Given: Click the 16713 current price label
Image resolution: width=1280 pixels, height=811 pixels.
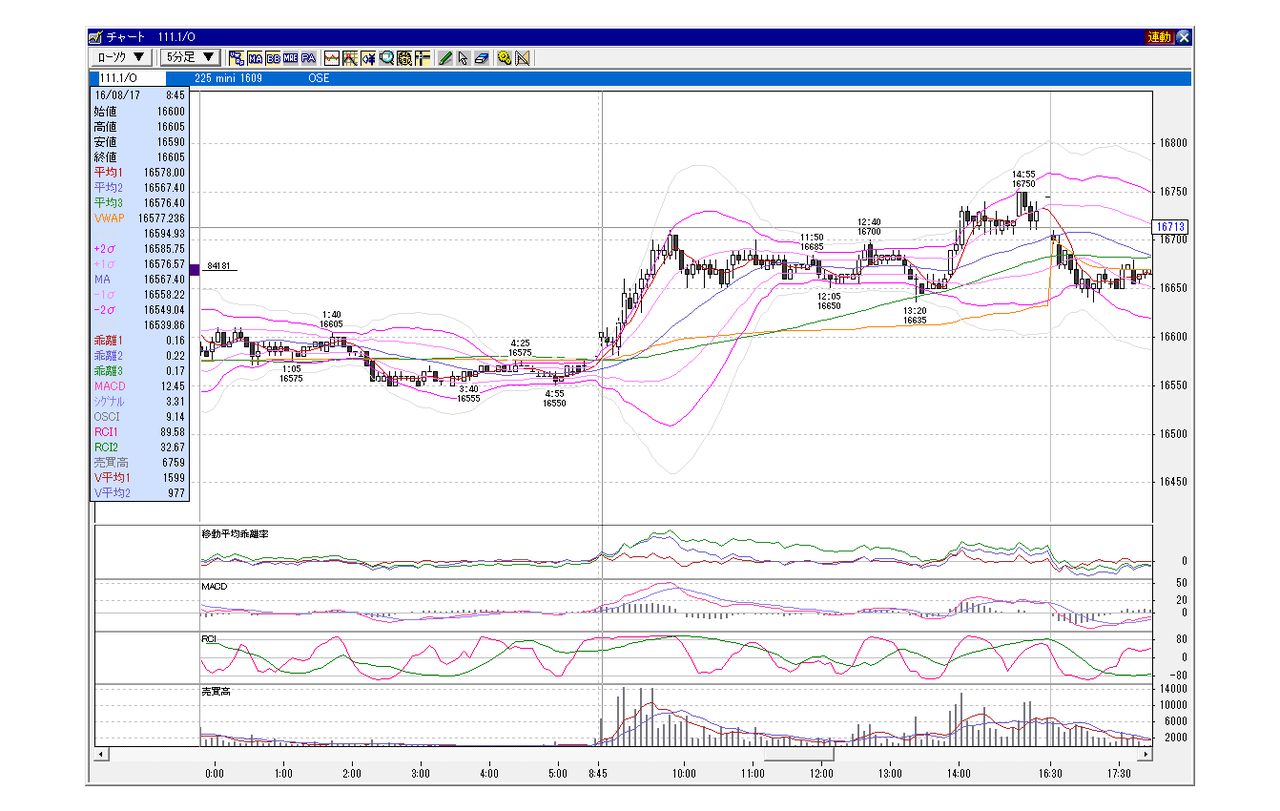Looking at the screenshot, I should click(1170, 227).
